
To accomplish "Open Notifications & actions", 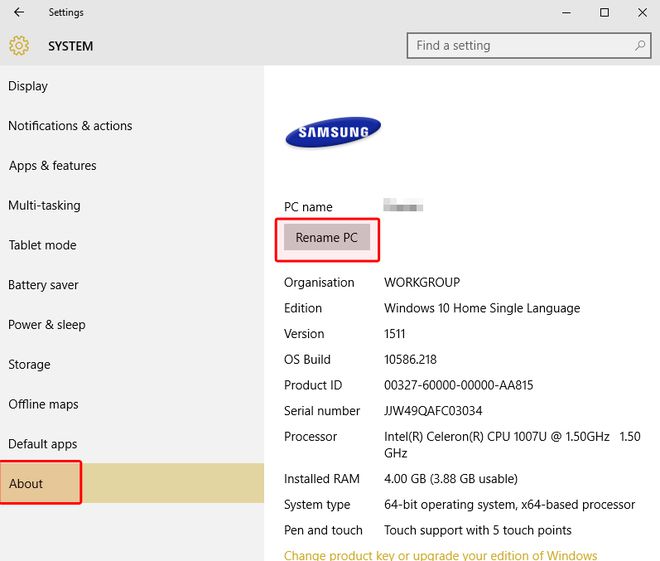I will point(132,125).
